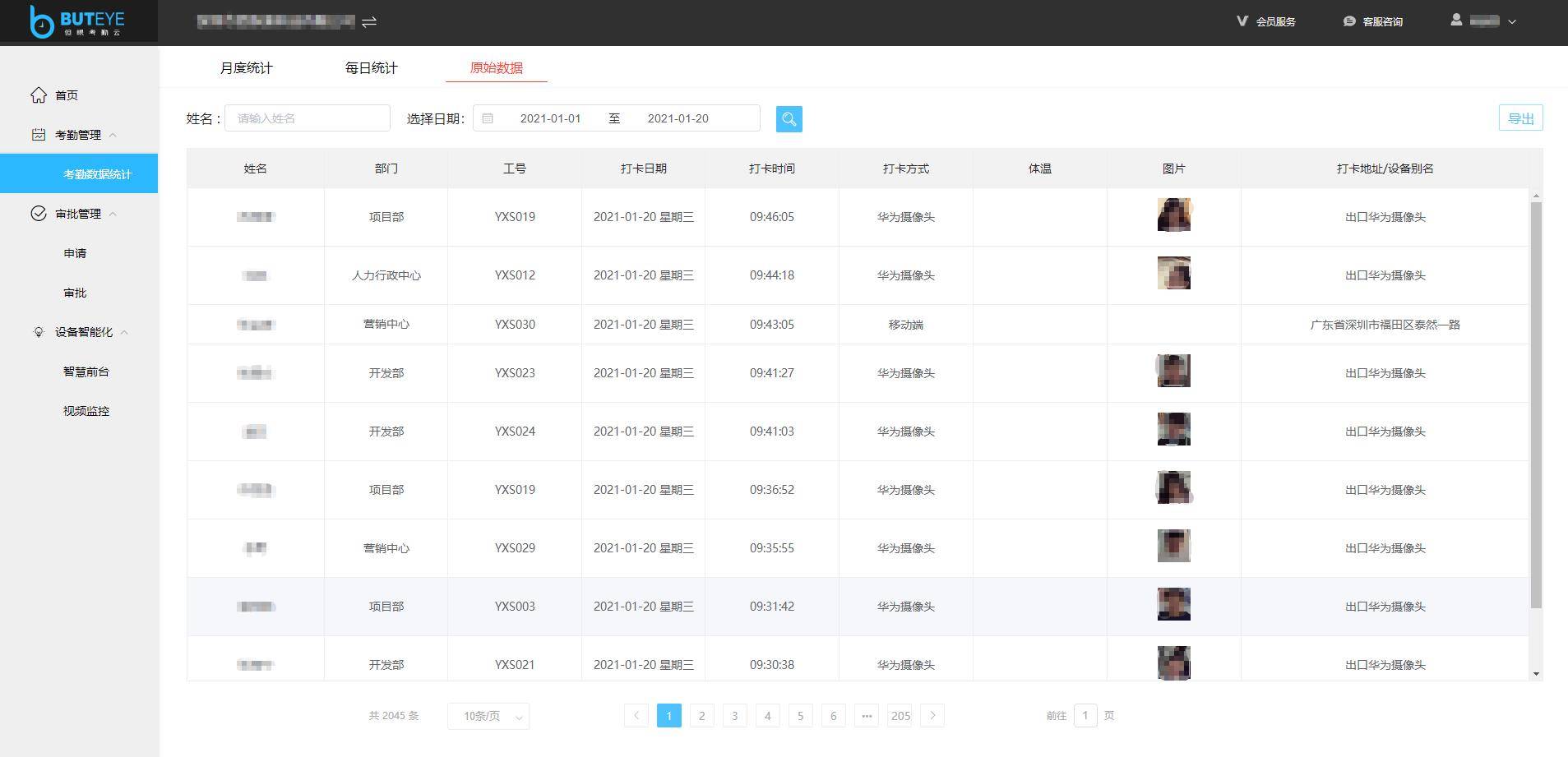The width and height of the screenshot is (1568, 757).
Task: Select the 审批管理 checkmark icon in sidebar
Action: tap(39, 213)
